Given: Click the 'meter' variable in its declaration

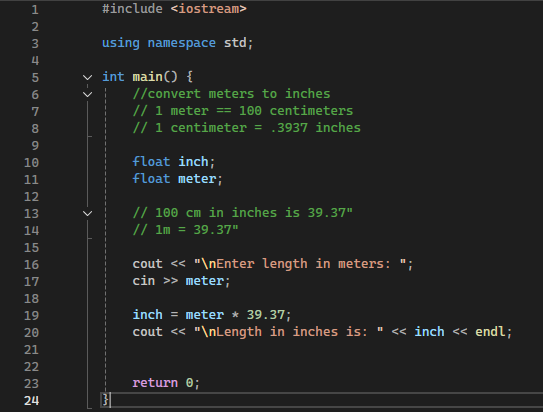Looking at the screenshot, I should (197, 179).
